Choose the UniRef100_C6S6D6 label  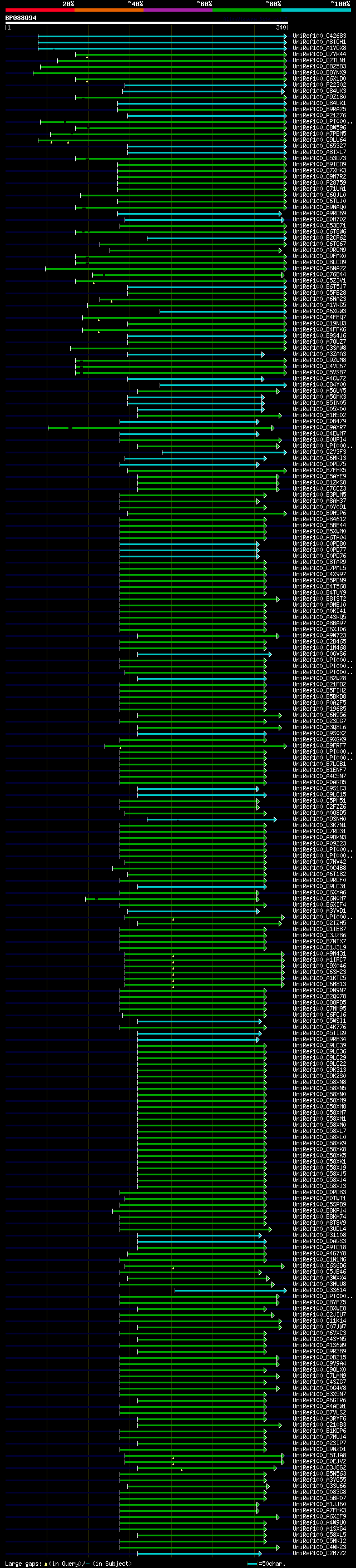click(319, 1266)
